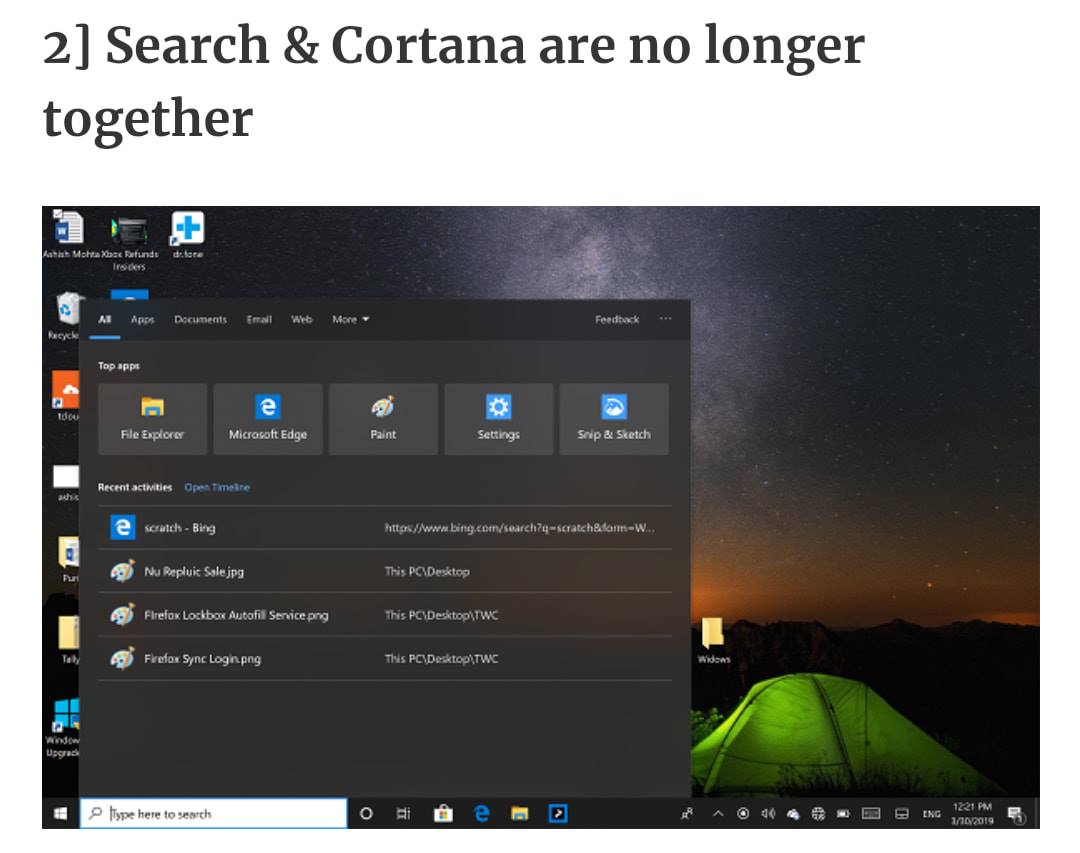Click the ENG language indicator

tap(931, 814)
